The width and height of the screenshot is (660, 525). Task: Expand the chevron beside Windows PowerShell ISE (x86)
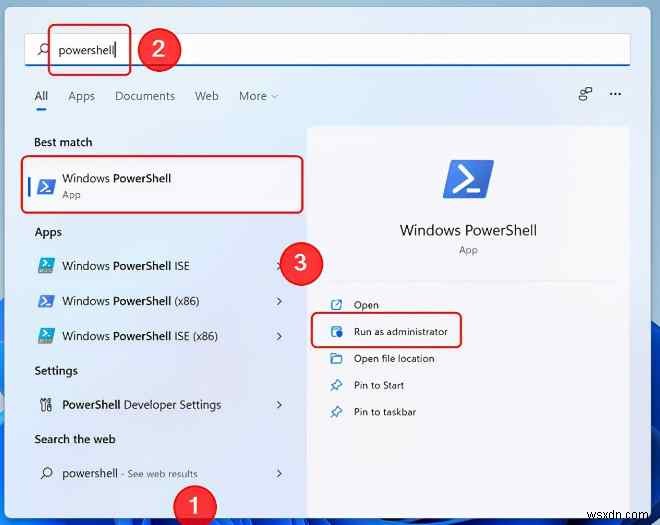[279, 336]
